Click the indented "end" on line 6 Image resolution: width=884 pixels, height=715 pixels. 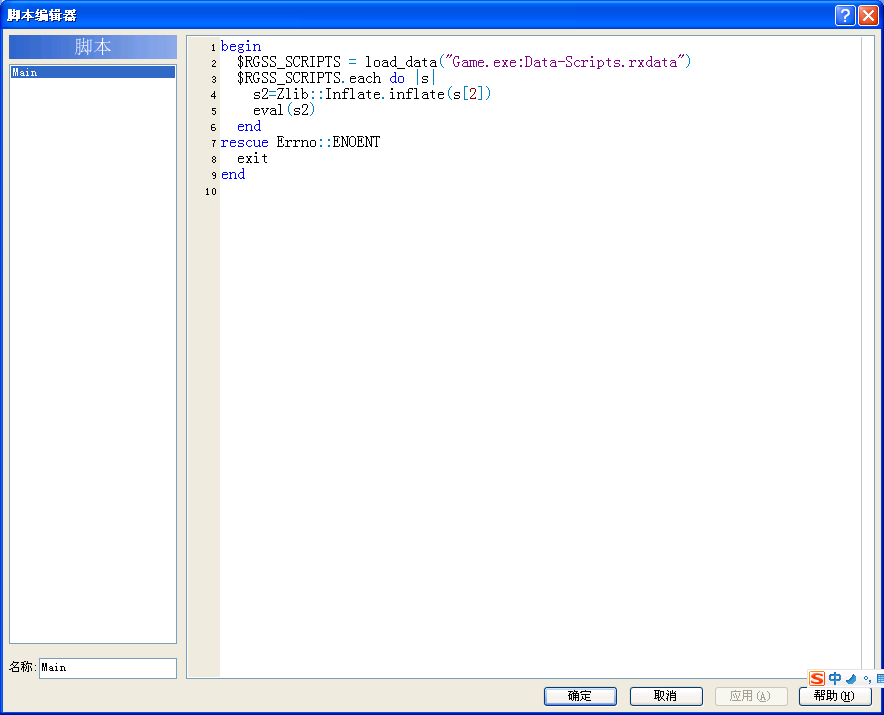[x=249, y=126]
